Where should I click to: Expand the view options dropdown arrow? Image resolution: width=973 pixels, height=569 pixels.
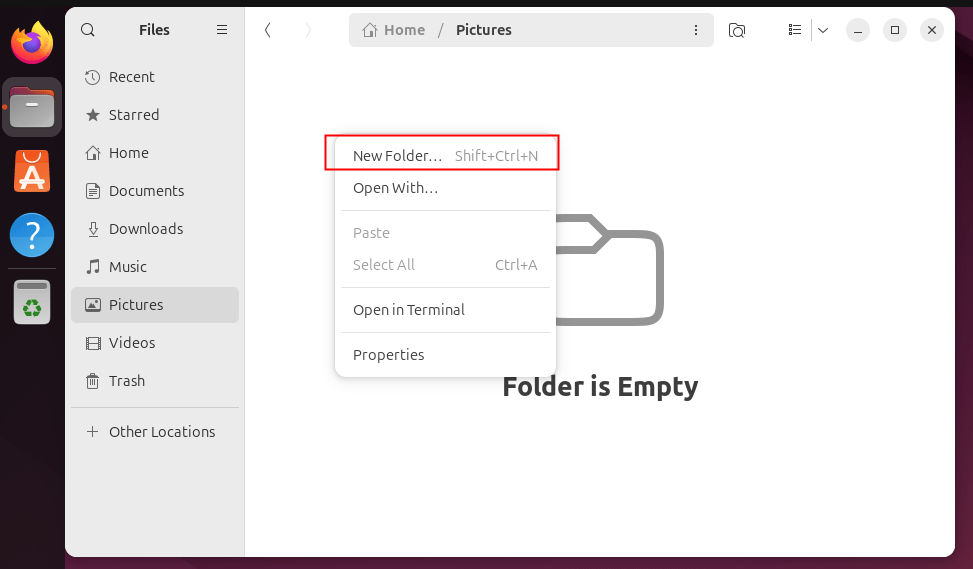click(823, 30)
